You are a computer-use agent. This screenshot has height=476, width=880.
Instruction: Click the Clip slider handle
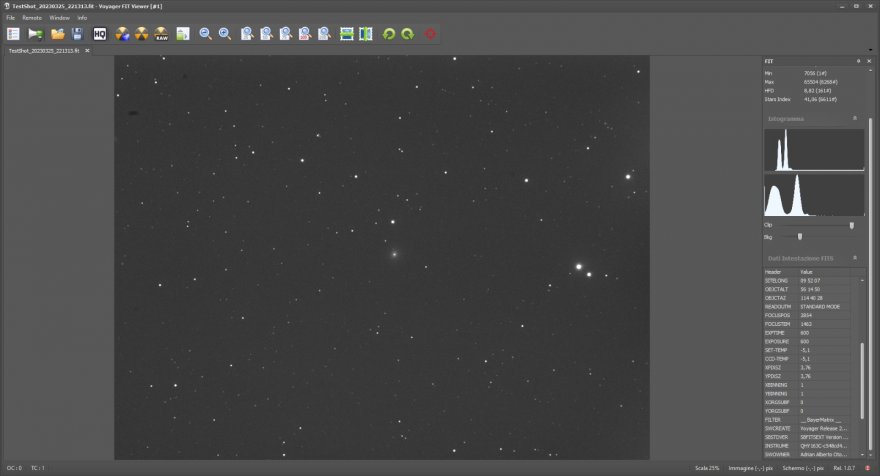[x=851, y=225]
